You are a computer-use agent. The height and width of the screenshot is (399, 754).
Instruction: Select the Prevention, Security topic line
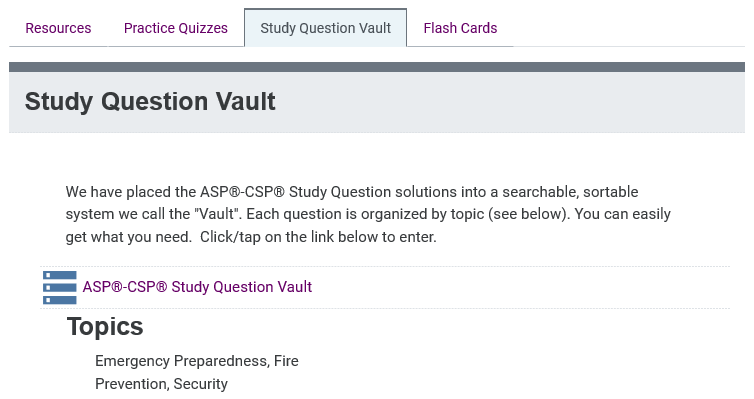(162, 384)
